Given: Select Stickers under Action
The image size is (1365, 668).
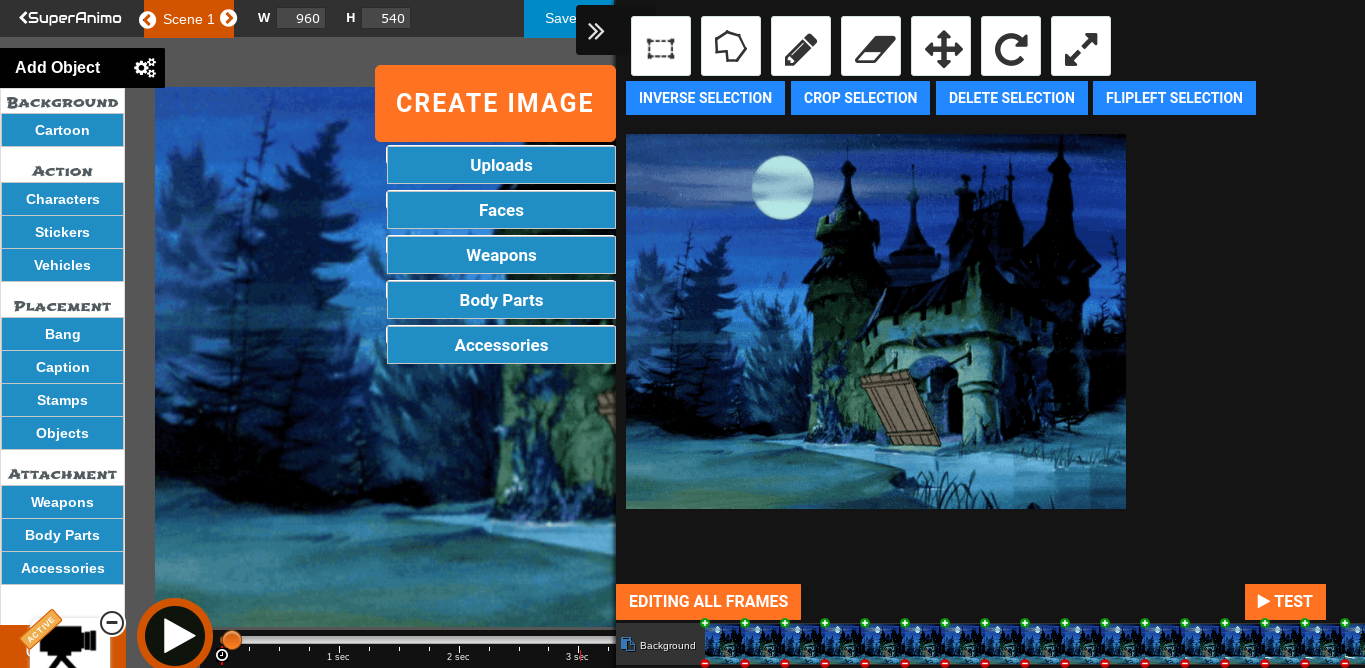Looking at the screenshot, I should [x=62, y=232].
